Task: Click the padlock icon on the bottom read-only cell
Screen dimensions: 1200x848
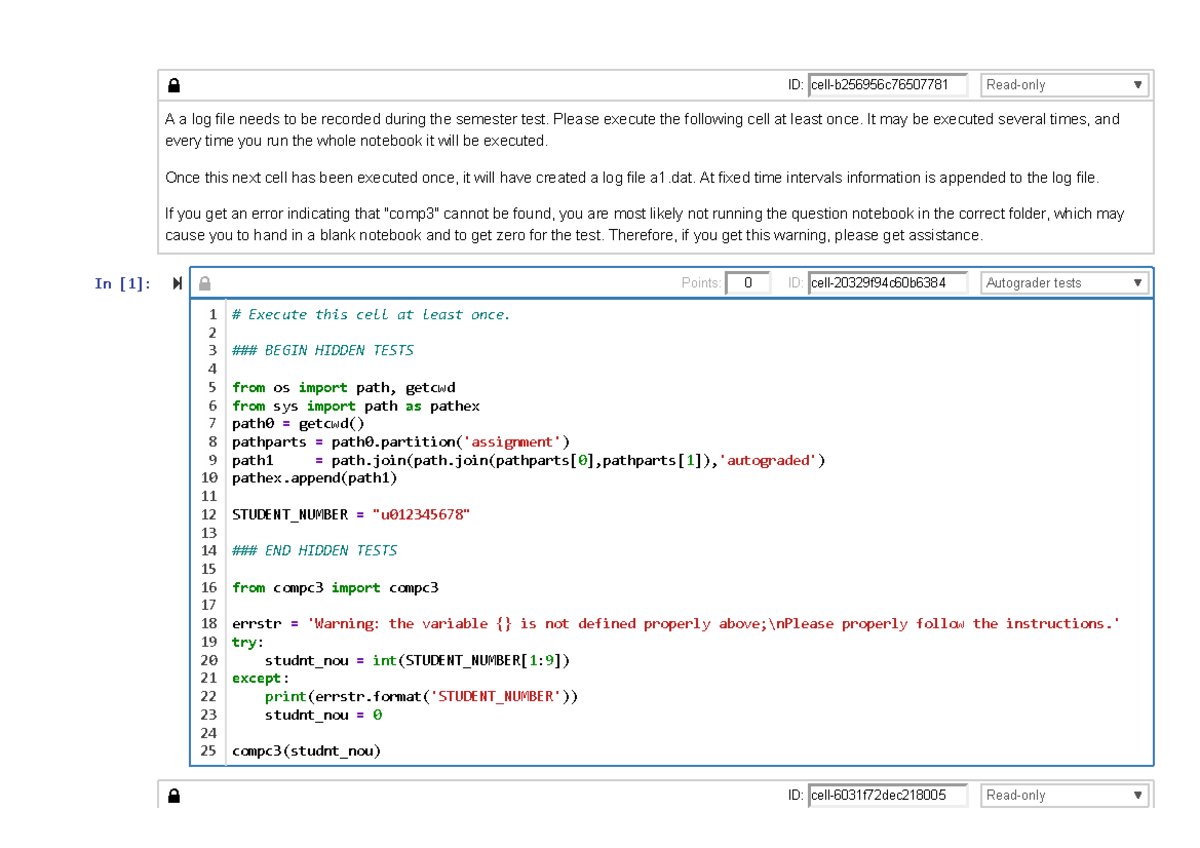Action: 174,795
